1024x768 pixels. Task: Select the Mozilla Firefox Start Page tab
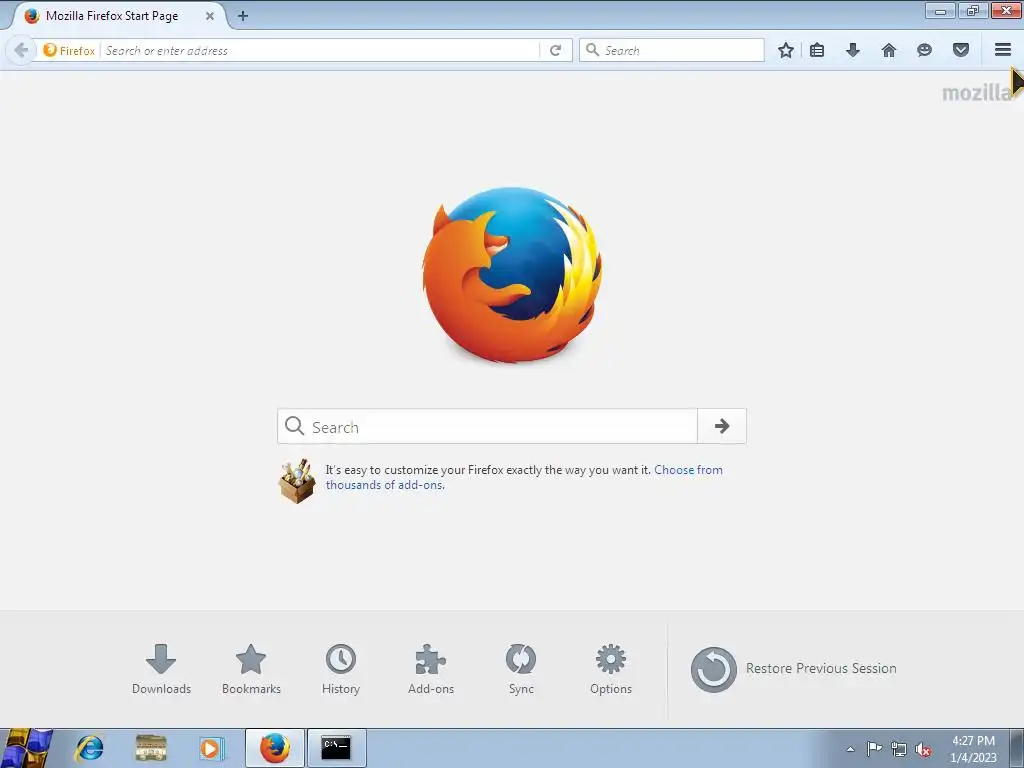click(x=120, y=16)
